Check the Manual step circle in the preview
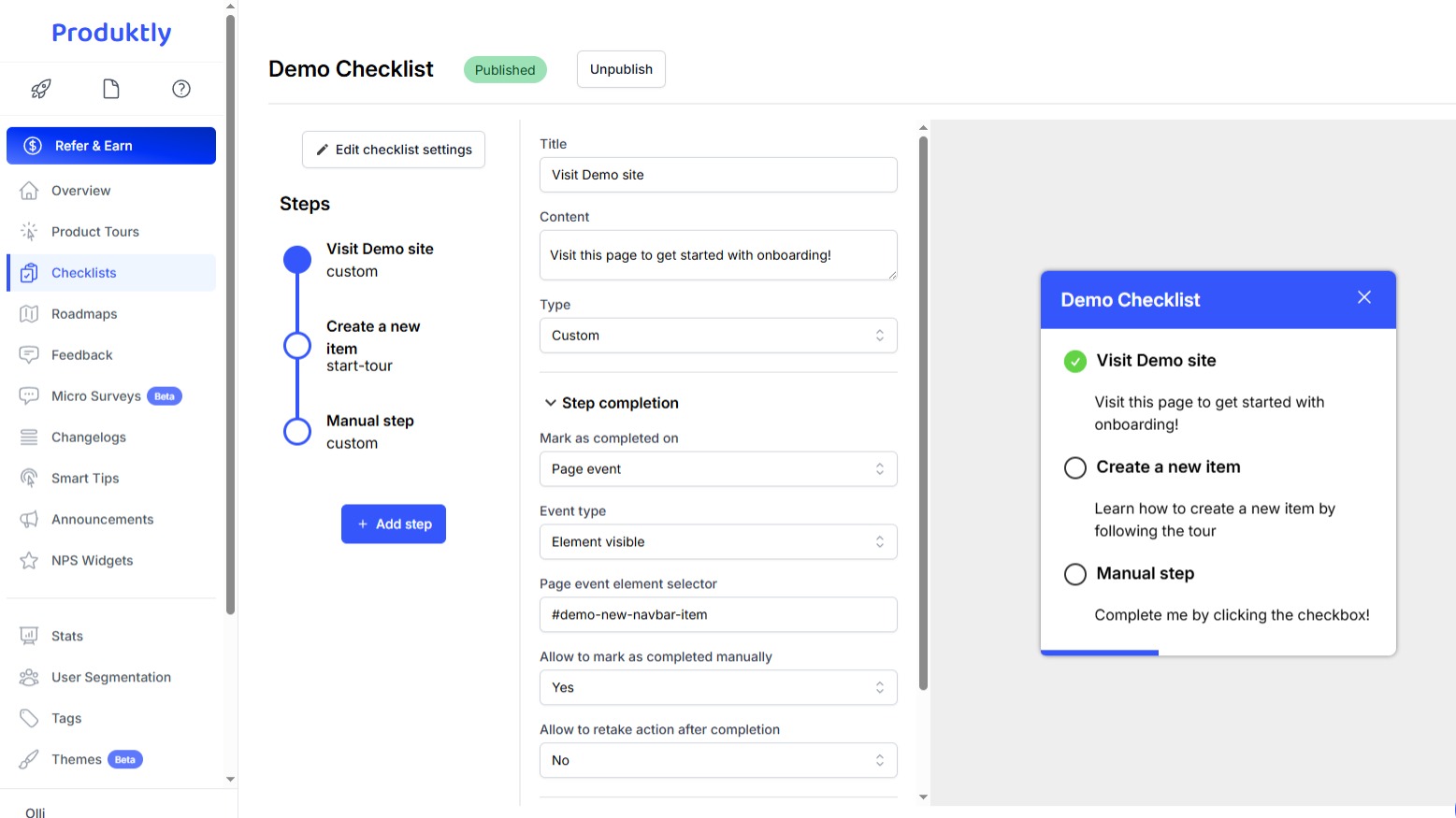1456x818 pixels. 1075,574
